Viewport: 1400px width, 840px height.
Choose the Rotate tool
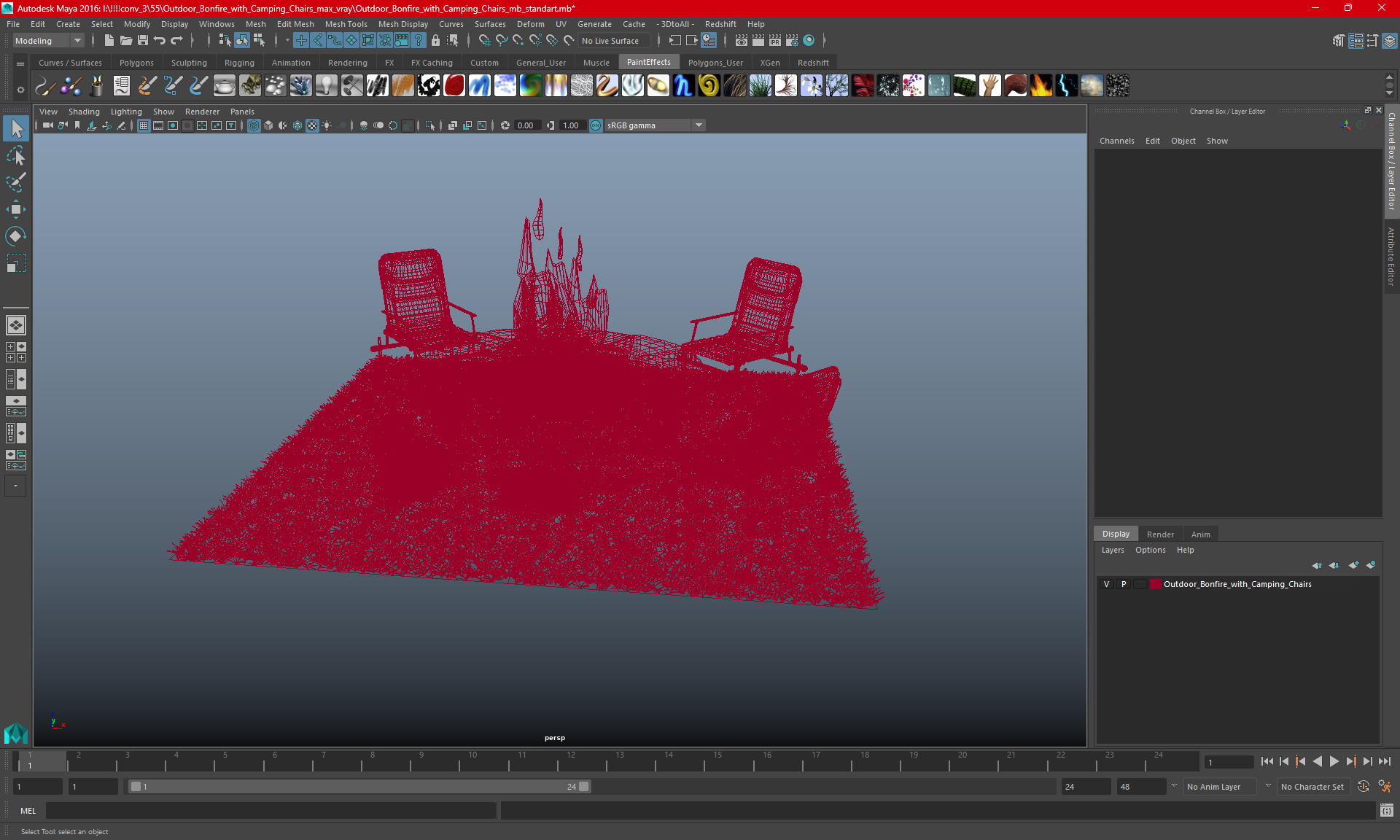click(15, 236)
